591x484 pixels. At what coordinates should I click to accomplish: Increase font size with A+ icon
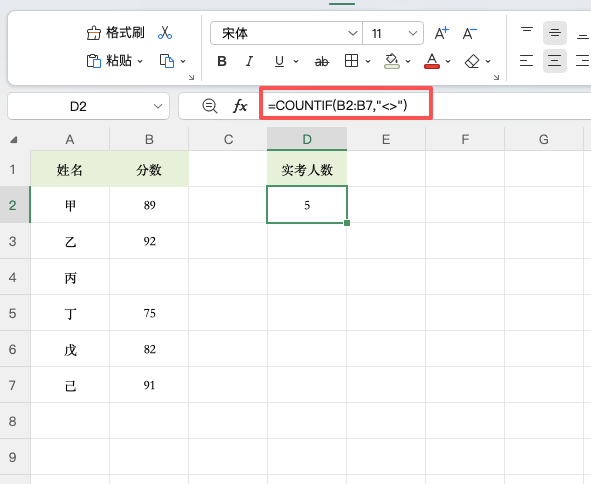pyautogui.click(x=441, y=33)
